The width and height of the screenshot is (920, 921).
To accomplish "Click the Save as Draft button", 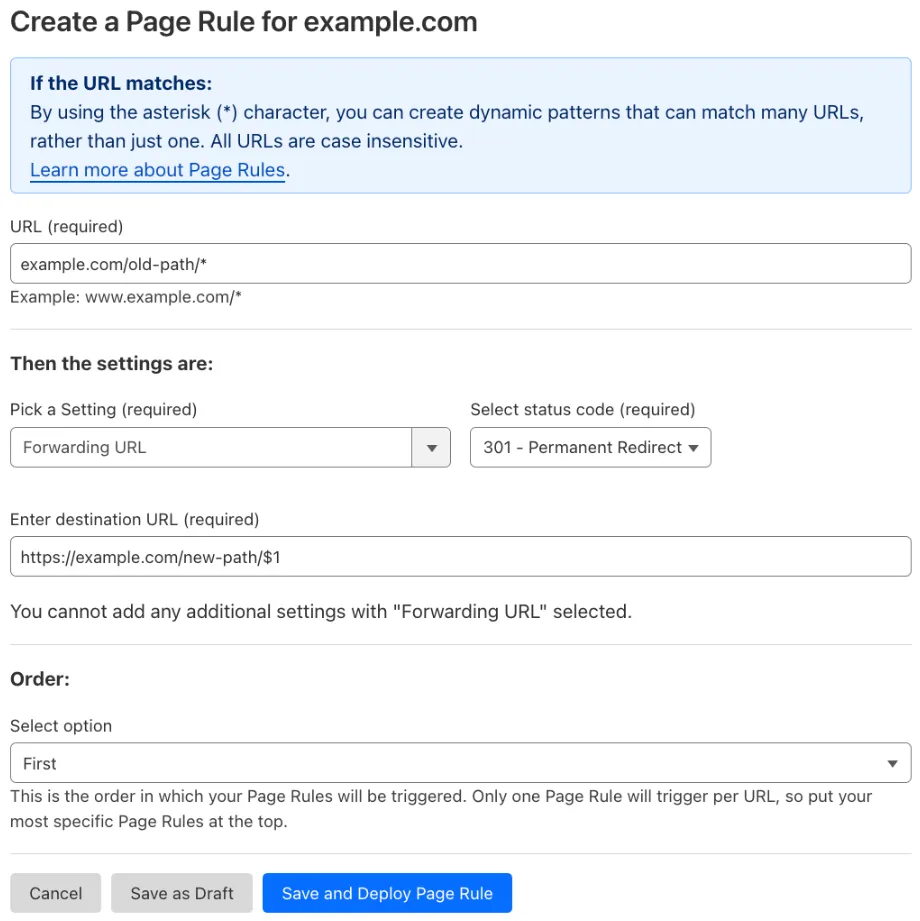I will point(181,893).
